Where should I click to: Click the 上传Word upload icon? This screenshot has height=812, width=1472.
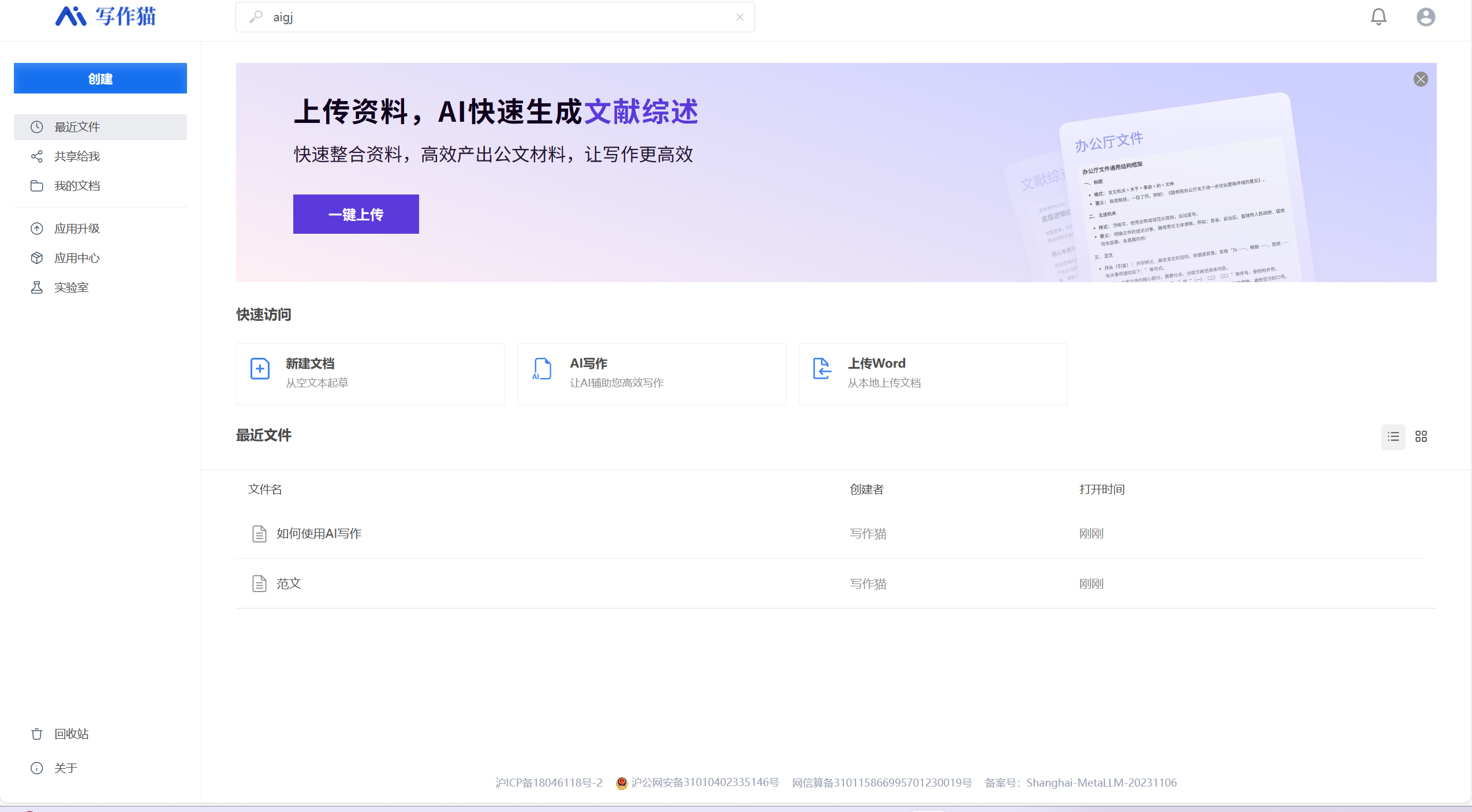[821, 369]
